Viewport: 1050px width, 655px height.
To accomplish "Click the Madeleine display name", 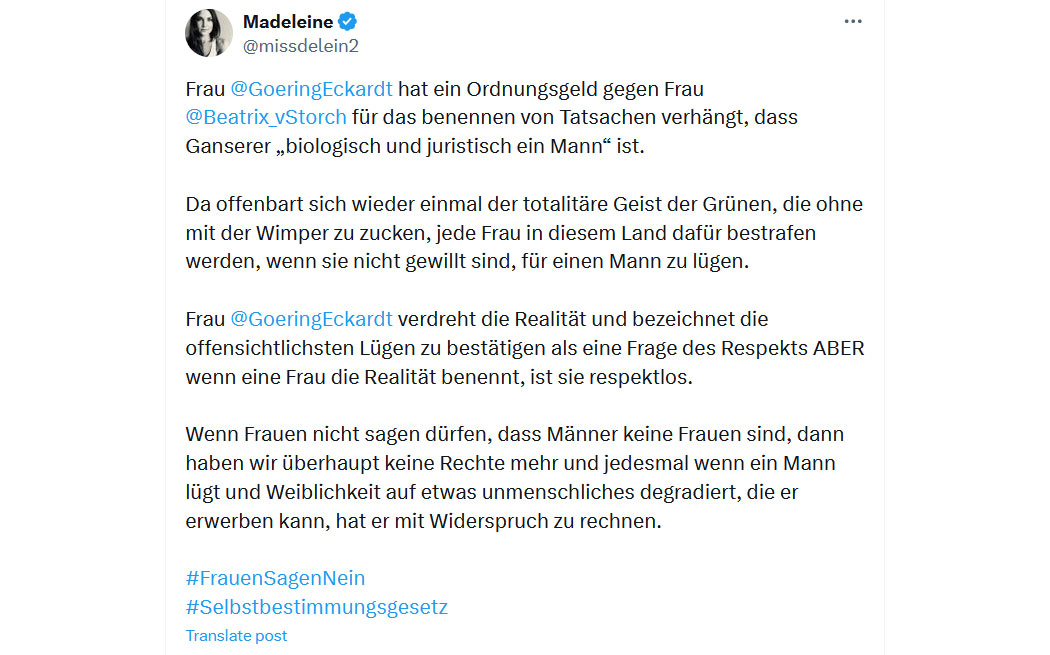I will click(x=288, y=21).
